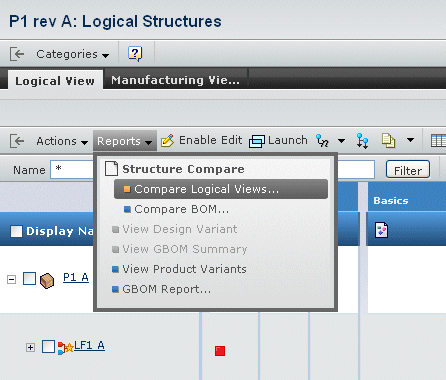This screenshot has height=380, width=446.
Task: Open the Categories dropdown
Action: click(x=73, y=54)
